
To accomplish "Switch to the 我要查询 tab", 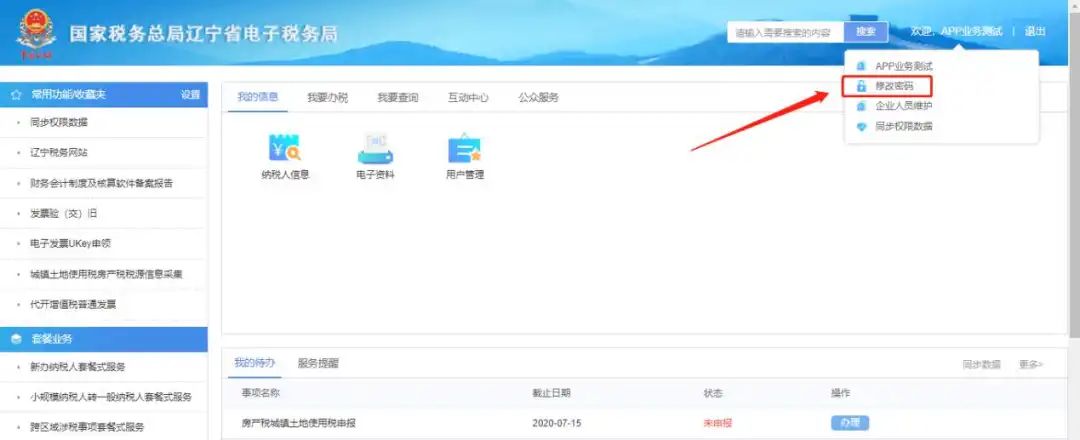I will click(x=397, y=98).
